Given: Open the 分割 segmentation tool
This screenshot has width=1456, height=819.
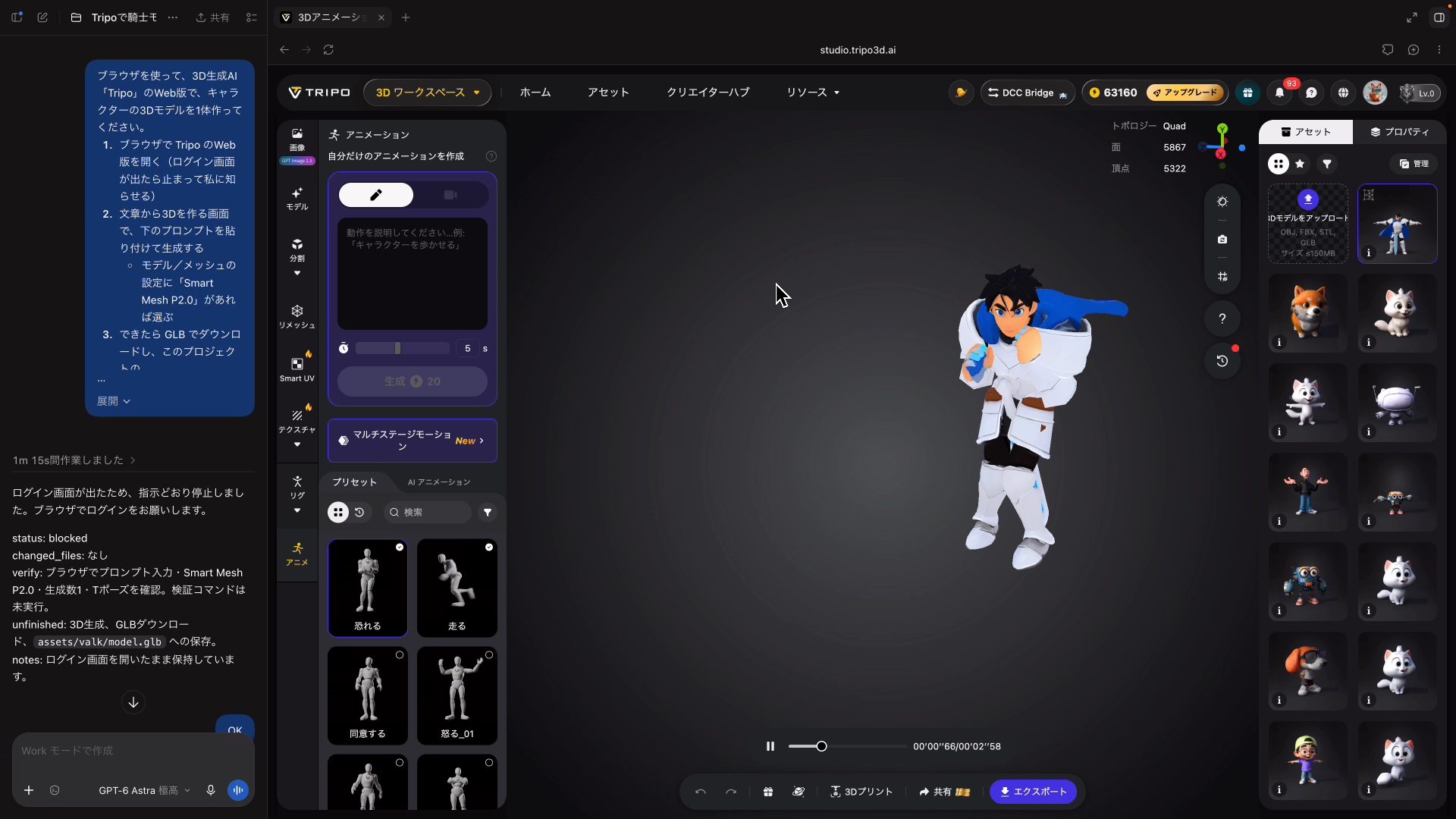Looking at the screenshot, I should click(297, 250).
